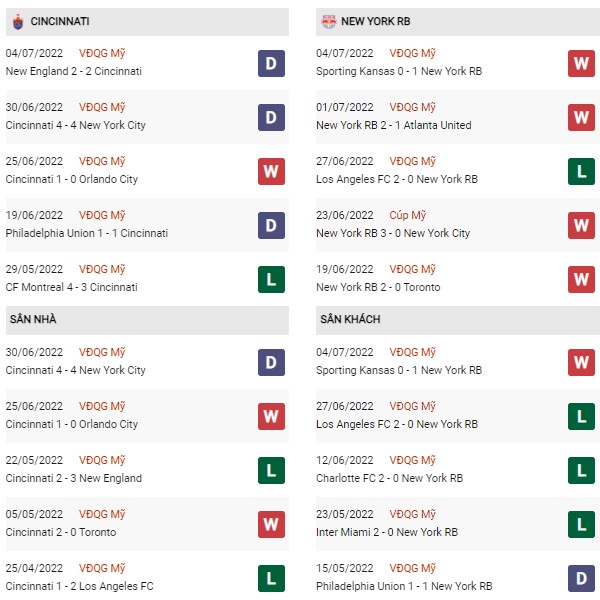Select the SÂN KHÁCH section header

(x=458, y=320)
